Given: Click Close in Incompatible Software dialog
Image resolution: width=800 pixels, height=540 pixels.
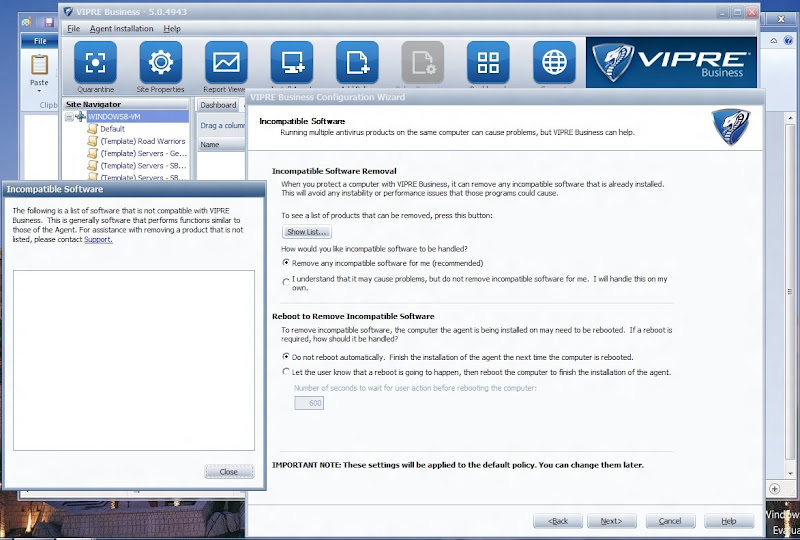Looking at the screenshot, I should [229, 472].
